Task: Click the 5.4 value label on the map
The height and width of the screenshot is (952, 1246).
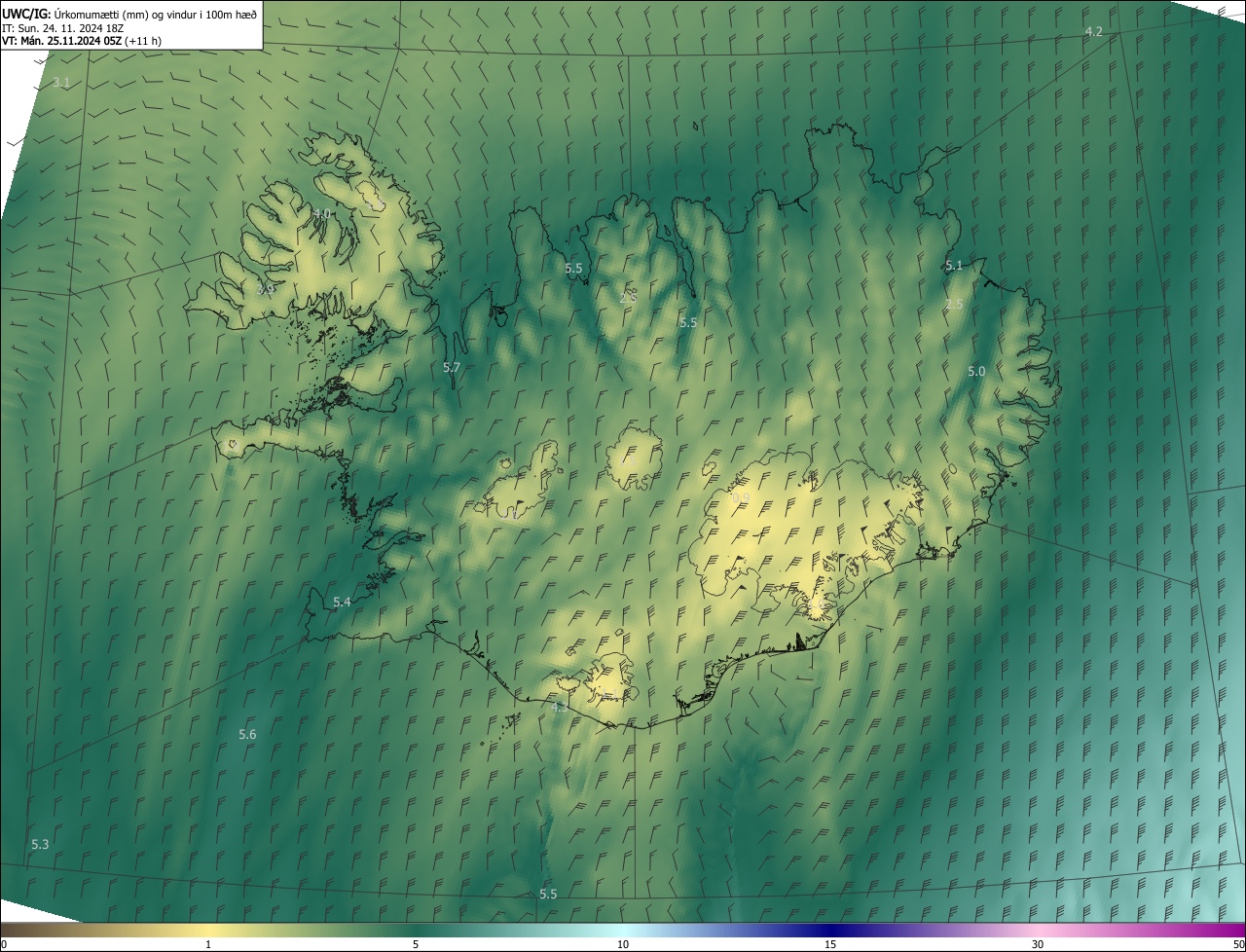Action: (342, 603)
